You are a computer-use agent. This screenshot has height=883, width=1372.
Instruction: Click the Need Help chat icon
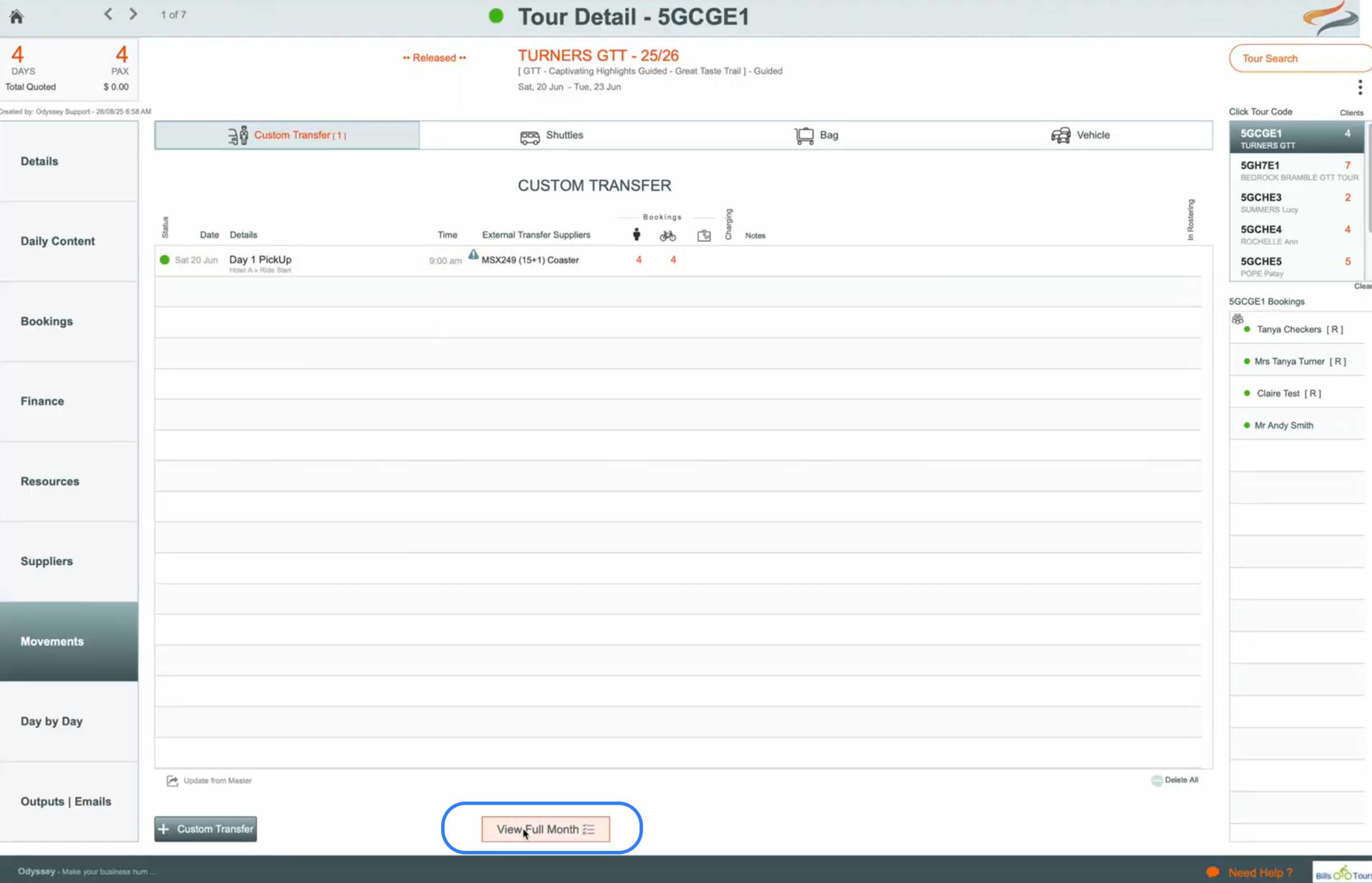point(1212,872)
